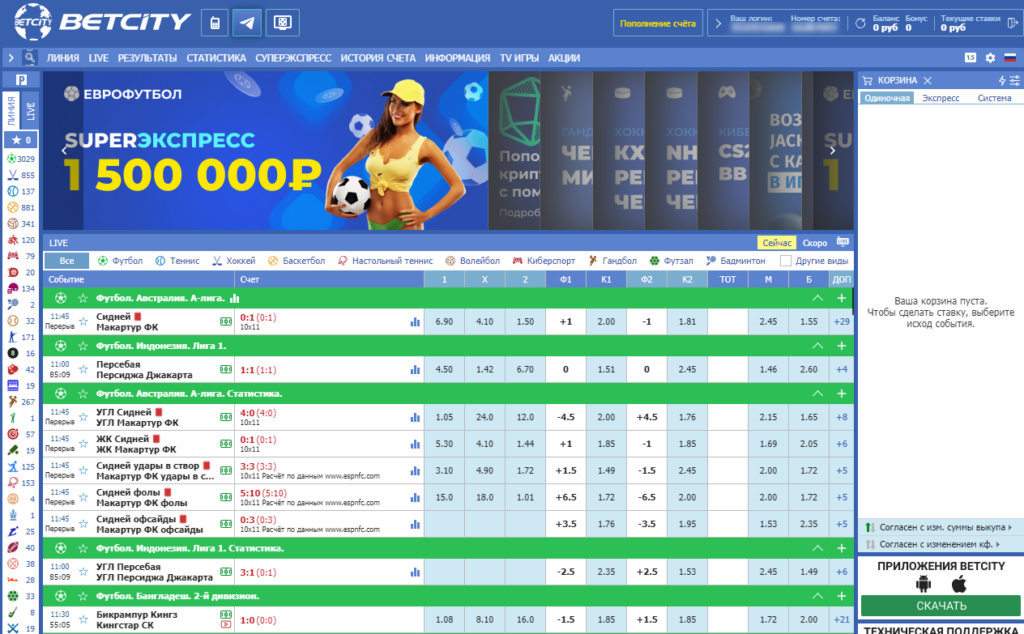
Task: Switch to Система bet slip tab
Action: pyautogui.click(x=994, y=98)
